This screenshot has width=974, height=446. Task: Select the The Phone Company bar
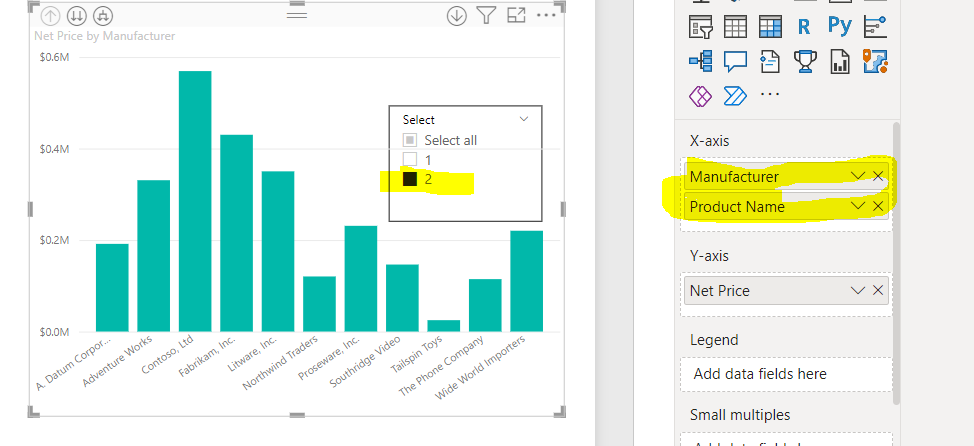tap(485, 306)
